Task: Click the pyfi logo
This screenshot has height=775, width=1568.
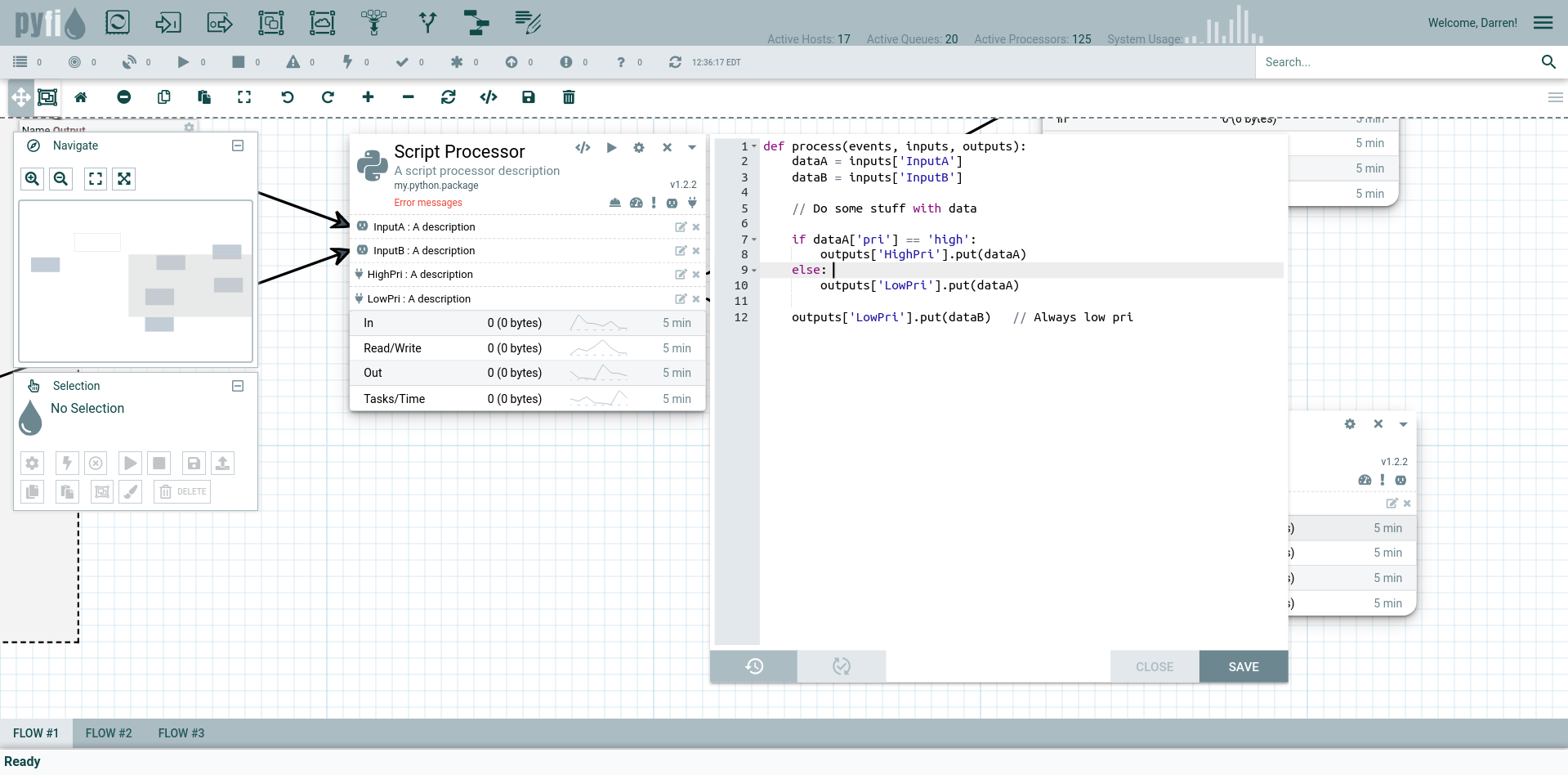Action: [x=49, y=23]
